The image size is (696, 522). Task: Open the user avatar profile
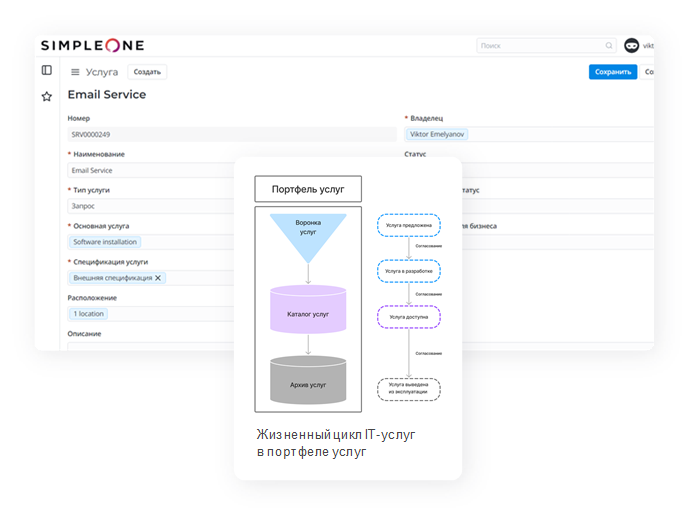pos(631,45)
